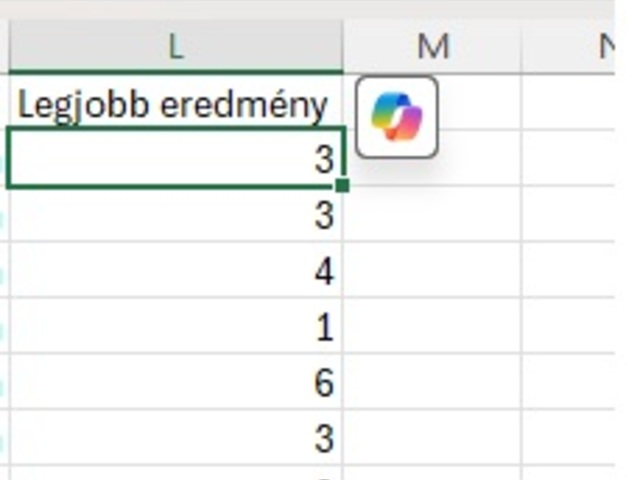
Task: Click the divider between the M and N headers
Action: pos(522,47)
